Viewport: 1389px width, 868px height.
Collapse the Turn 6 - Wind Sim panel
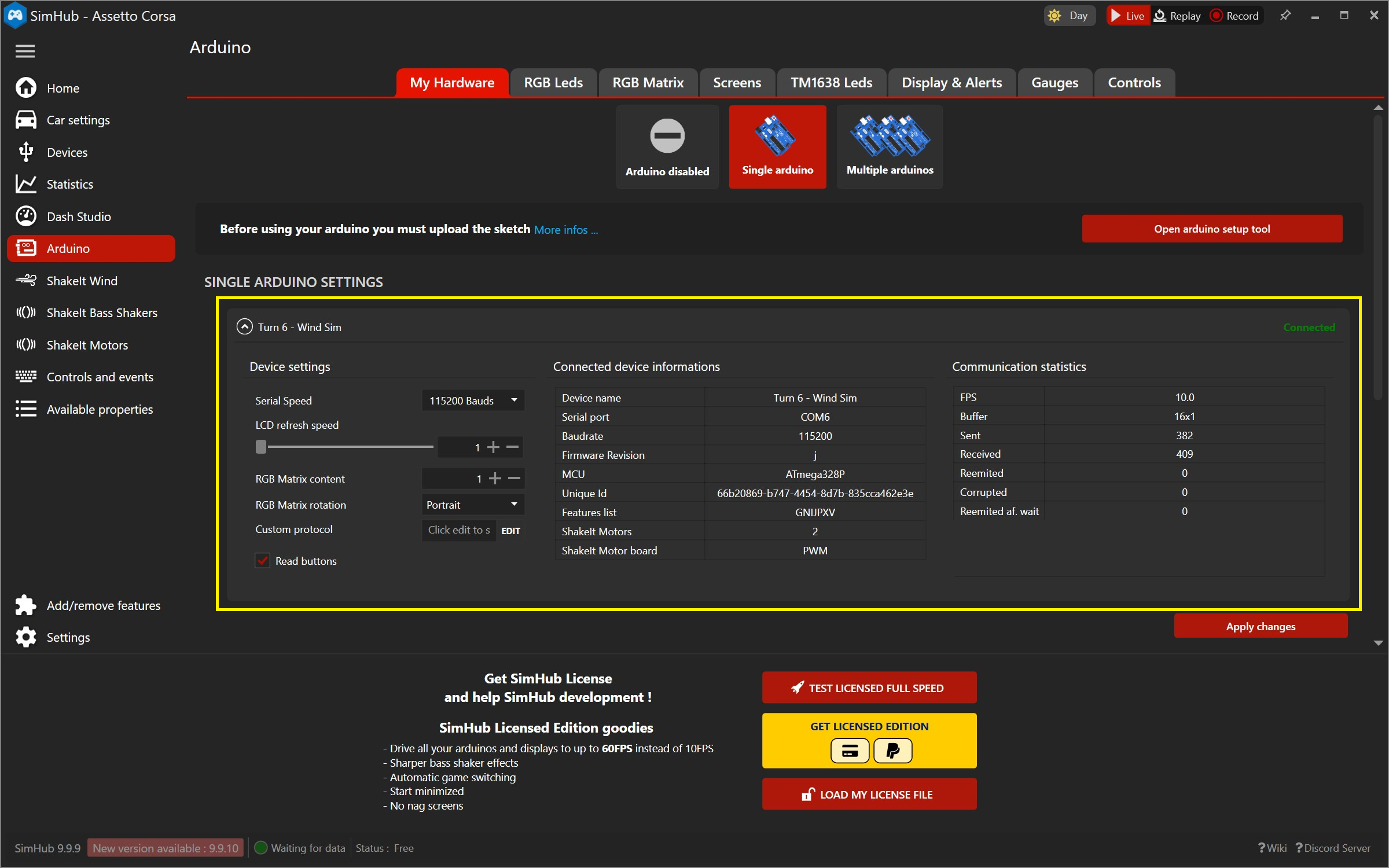245,327
